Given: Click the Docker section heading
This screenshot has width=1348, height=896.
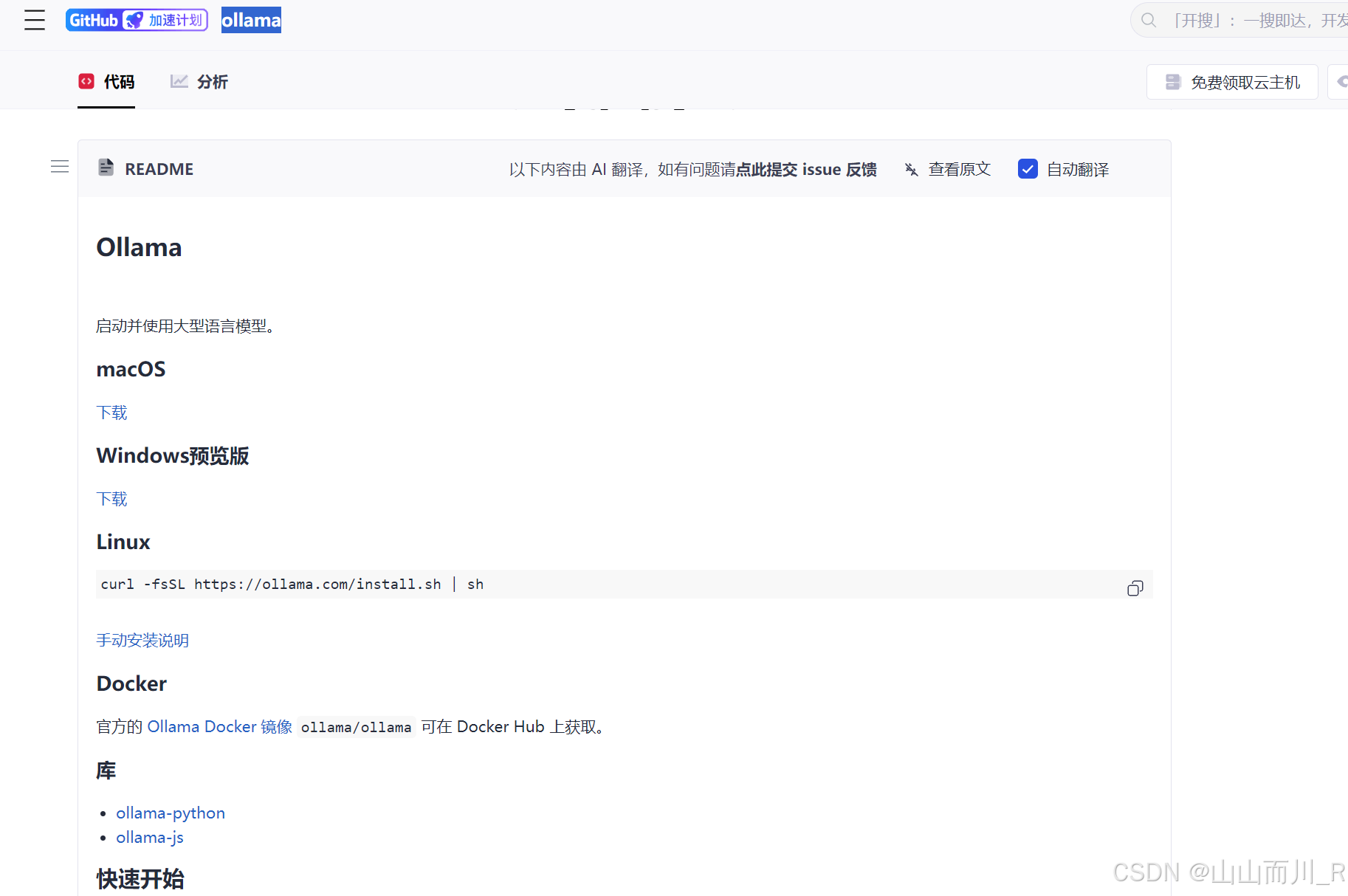Looking at the screenshot, I should pyautogui.click(x=131, y=683).
